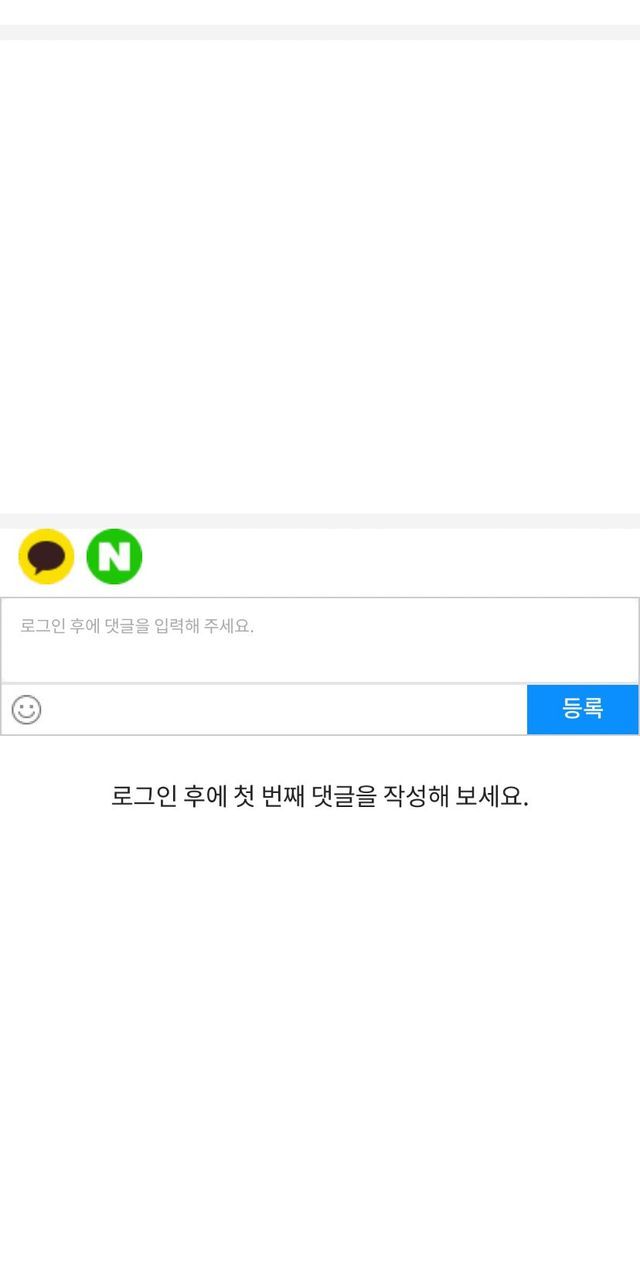This screenshot has height=1280, width=640.
Task: Choose the white N letter login icon
Action: point(114,556)
